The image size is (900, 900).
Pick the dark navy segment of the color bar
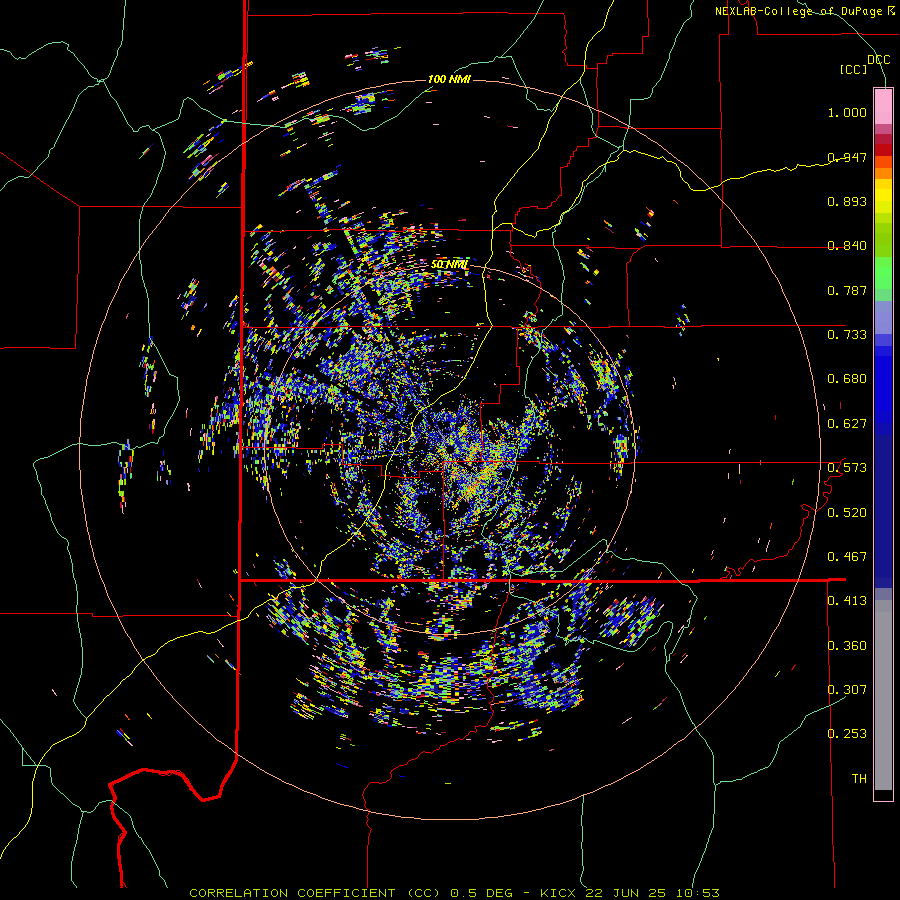click(883, 511)
